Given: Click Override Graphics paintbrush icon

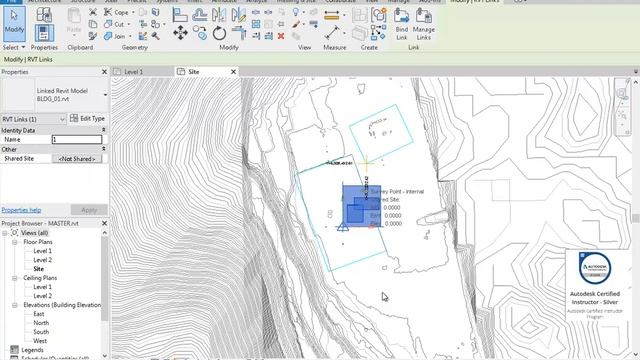Looking at the screenshot, I should pos(296,24).
